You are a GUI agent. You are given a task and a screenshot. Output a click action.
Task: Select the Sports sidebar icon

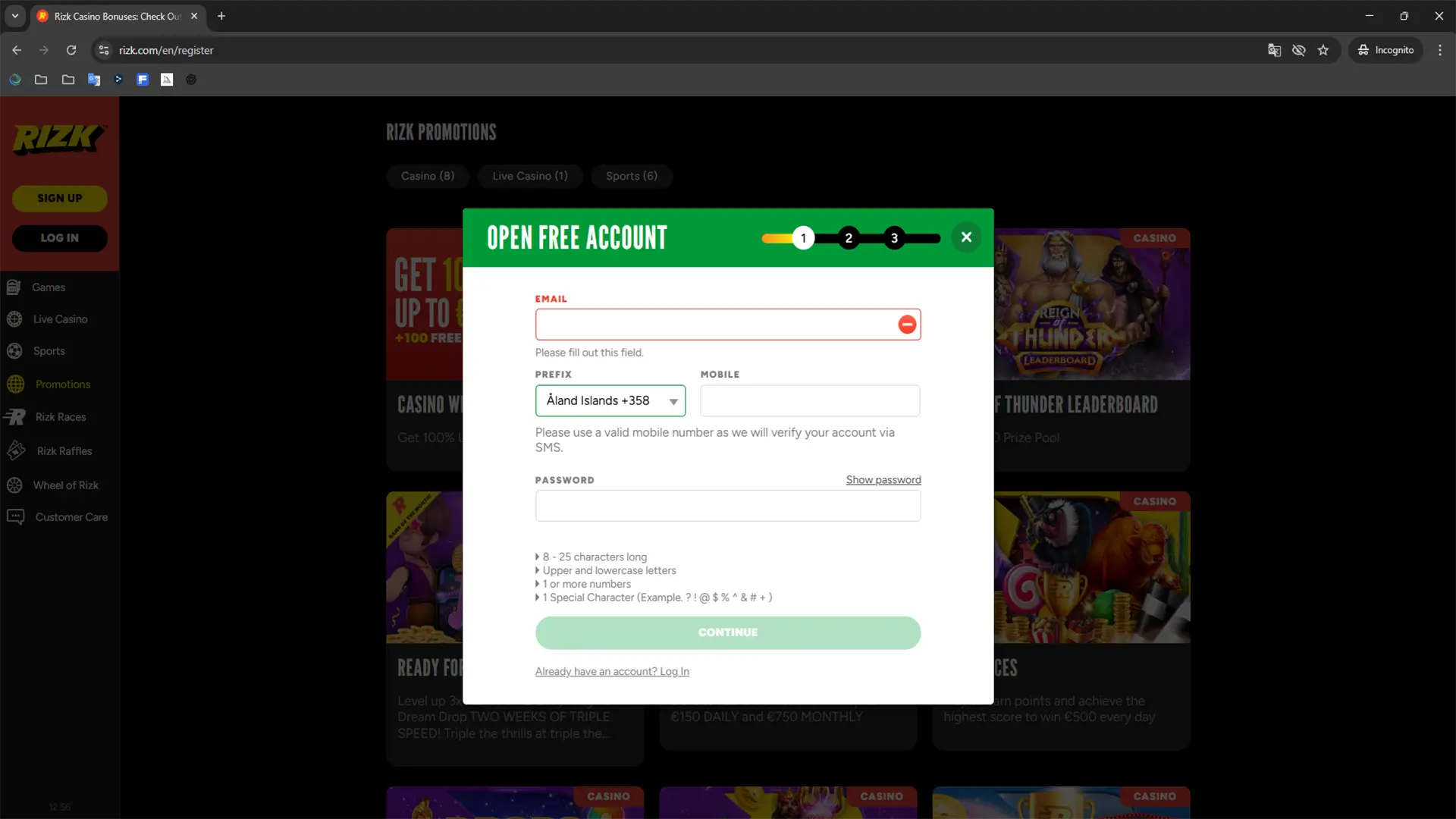14,351
